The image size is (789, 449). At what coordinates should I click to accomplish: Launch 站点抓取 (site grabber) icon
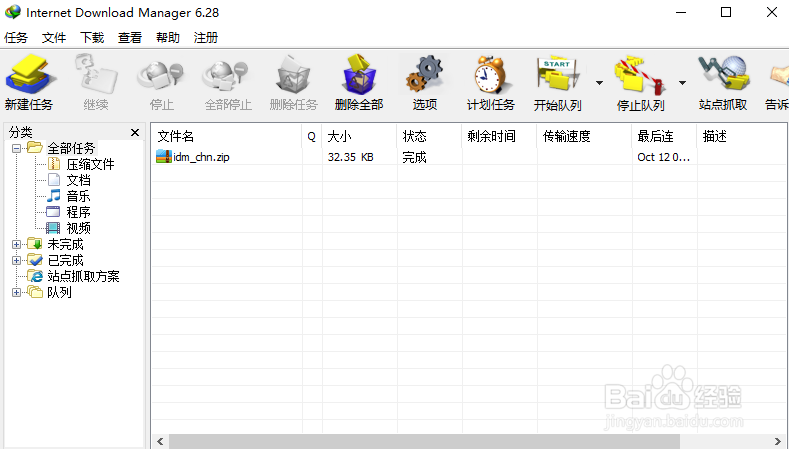724,74
